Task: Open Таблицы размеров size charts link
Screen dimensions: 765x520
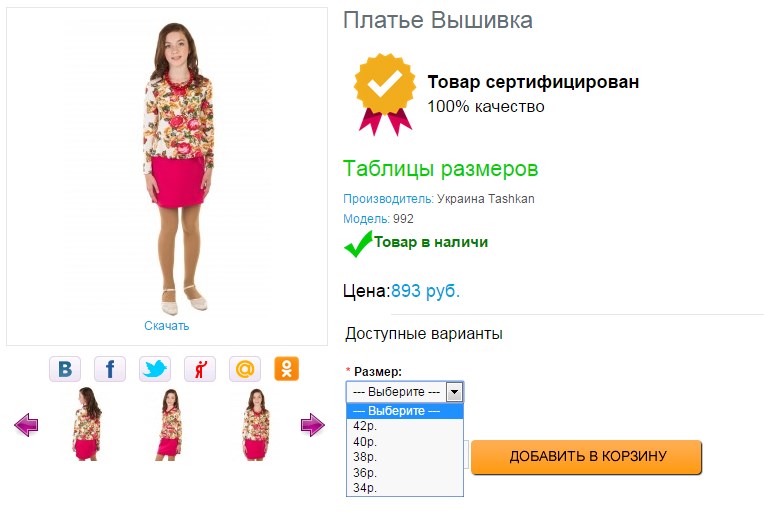Action: (x=440, y=169)
